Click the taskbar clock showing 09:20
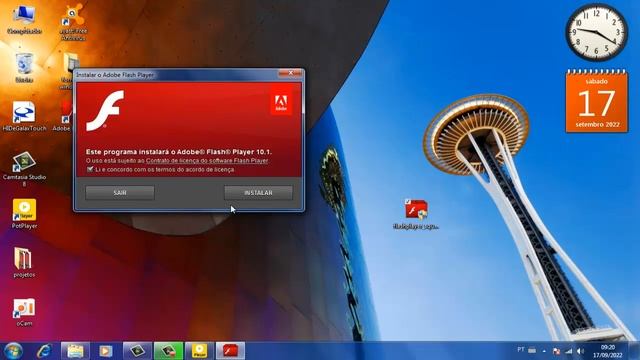The width and height of the screenshot is (640, 360). tap(608, 351)
